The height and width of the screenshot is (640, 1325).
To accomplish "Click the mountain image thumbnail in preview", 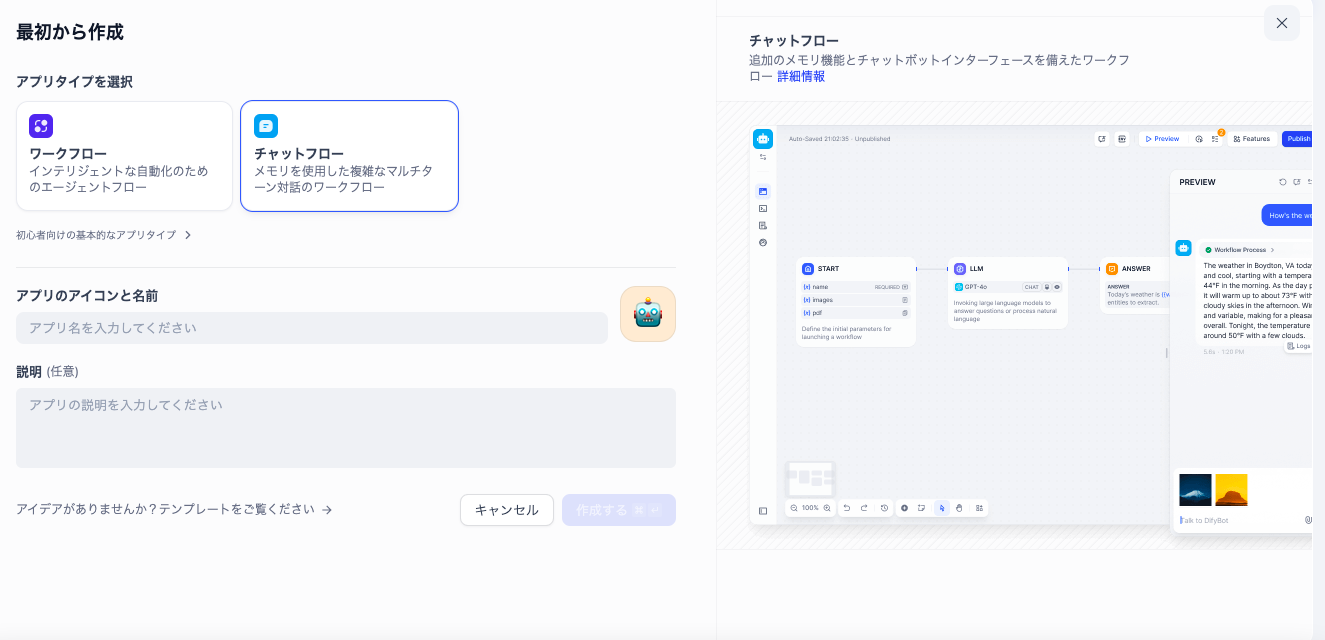I will point(1195,490).
